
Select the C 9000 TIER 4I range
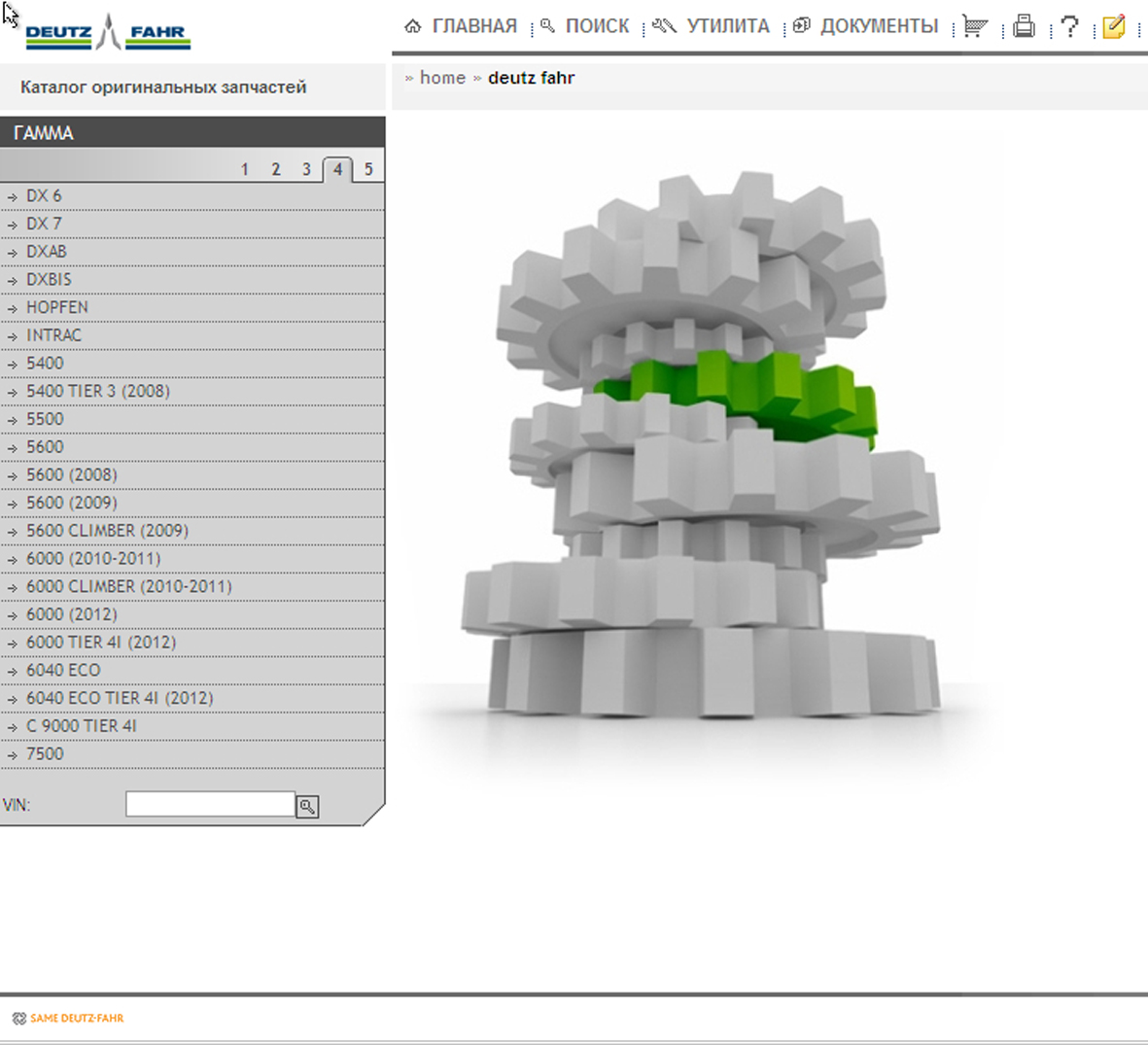[x=81, y=726]
